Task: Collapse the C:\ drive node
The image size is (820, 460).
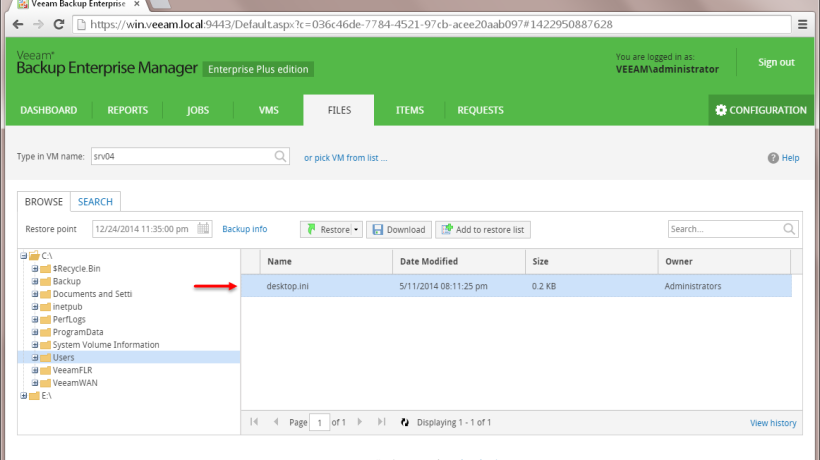Action: pyautogui.click(x=23, y=256)
